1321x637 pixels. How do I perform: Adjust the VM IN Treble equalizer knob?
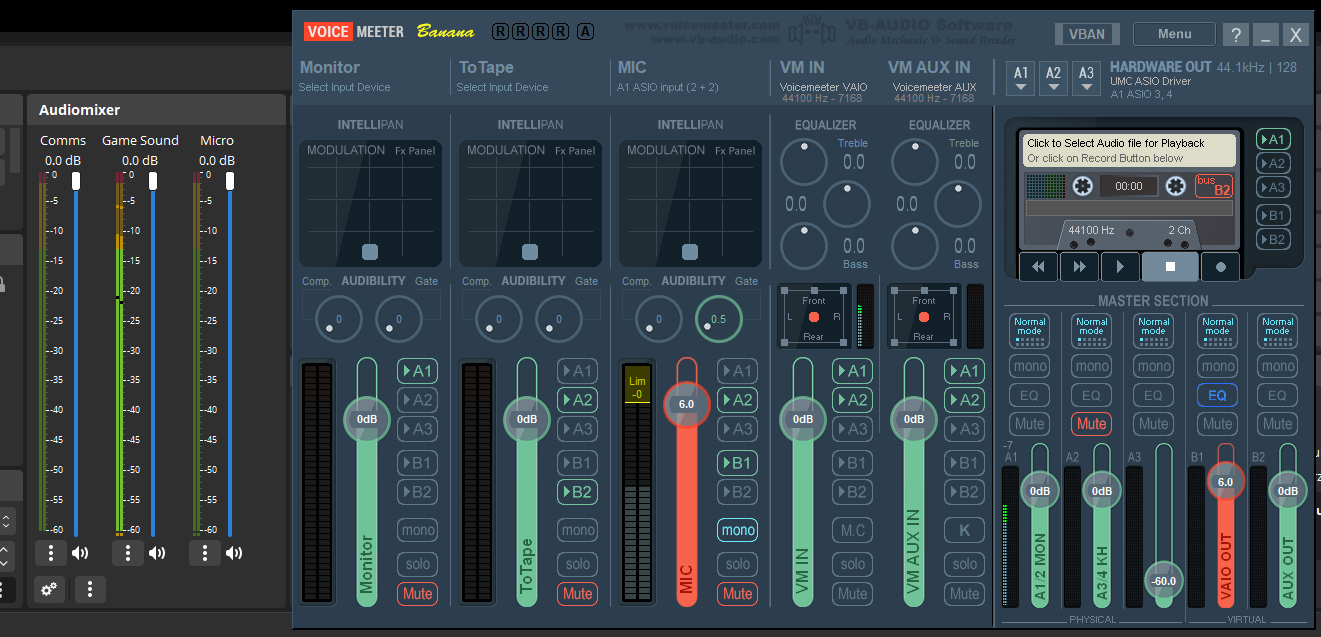pyautogui.click(x=804, y=162)
